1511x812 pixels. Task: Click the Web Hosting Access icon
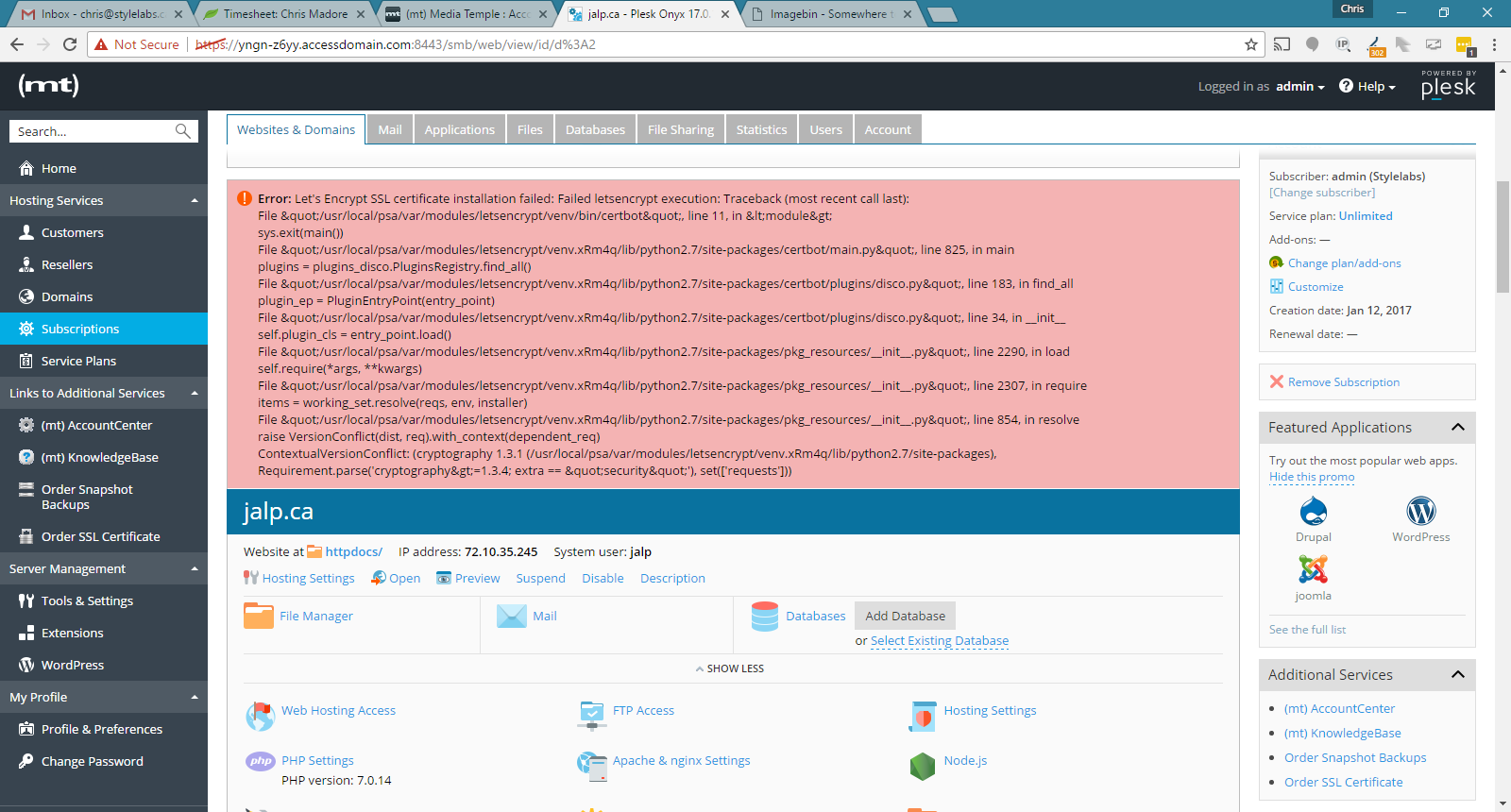[x=260, y=717]
